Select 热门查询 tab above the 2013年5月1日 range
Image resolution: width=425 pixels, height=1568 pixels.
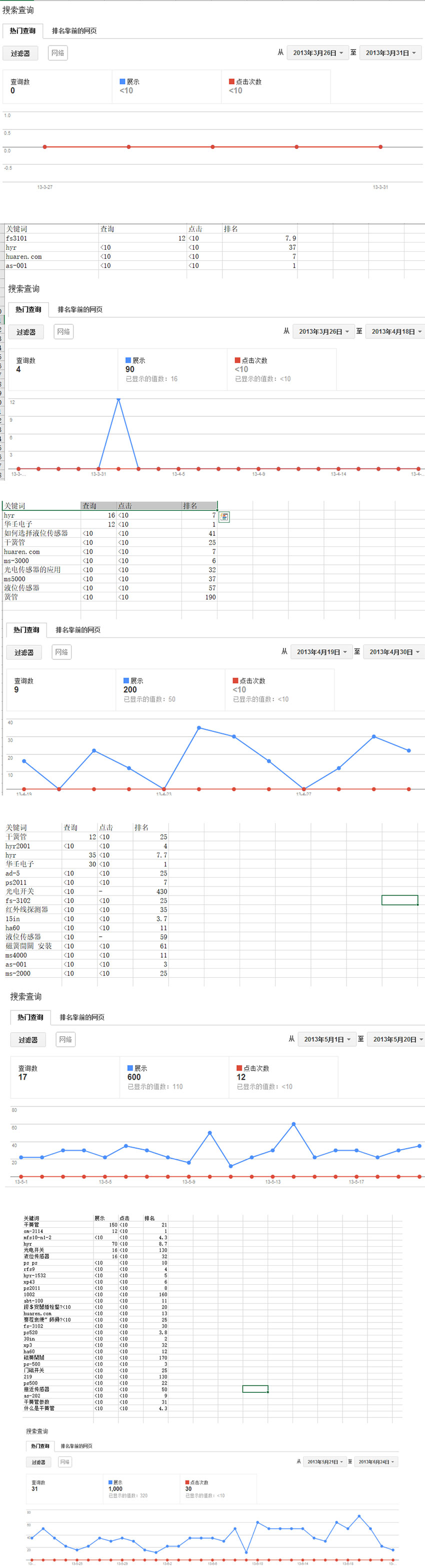(30, 1017)
